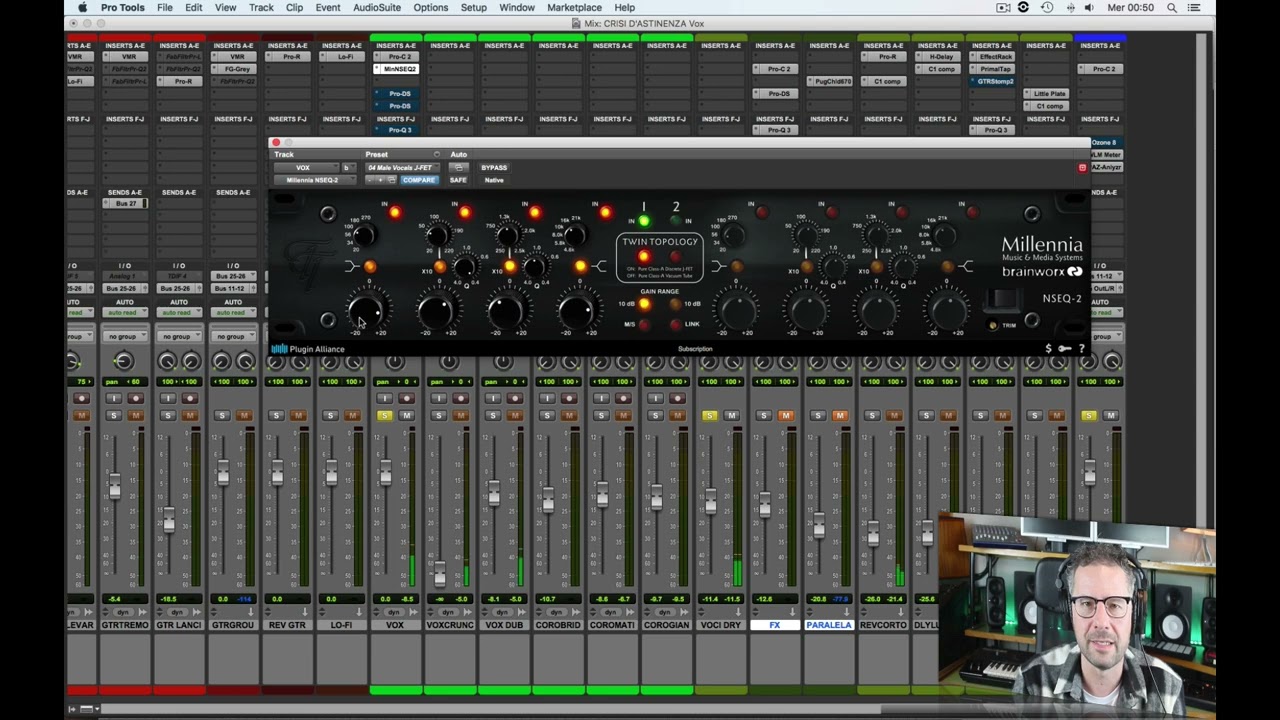The width and height of the screenshot is (1280, 720).
Task: Open the Marketplace menu
Action: click(574, 8)
